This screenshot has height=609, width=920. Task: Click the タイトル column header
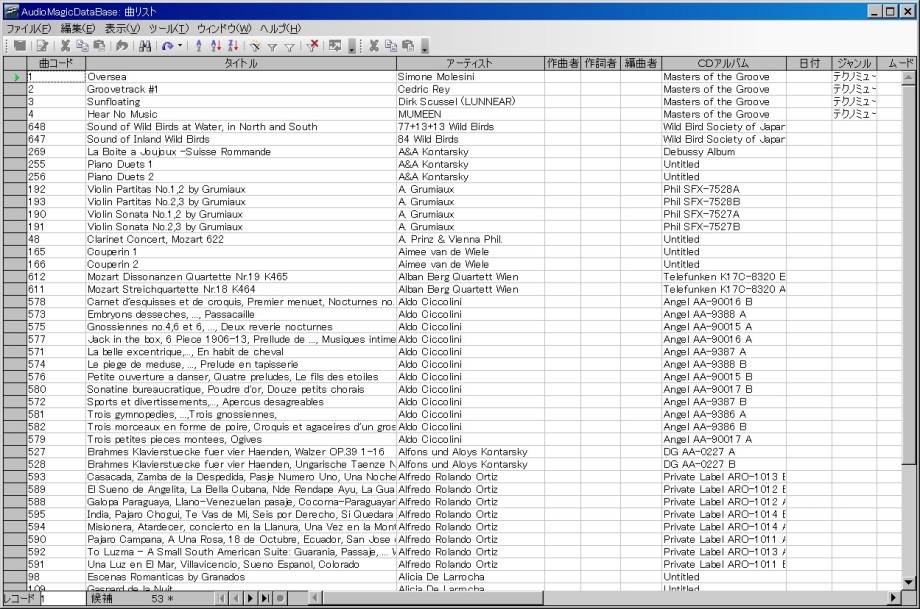click(x=241, y=63)
